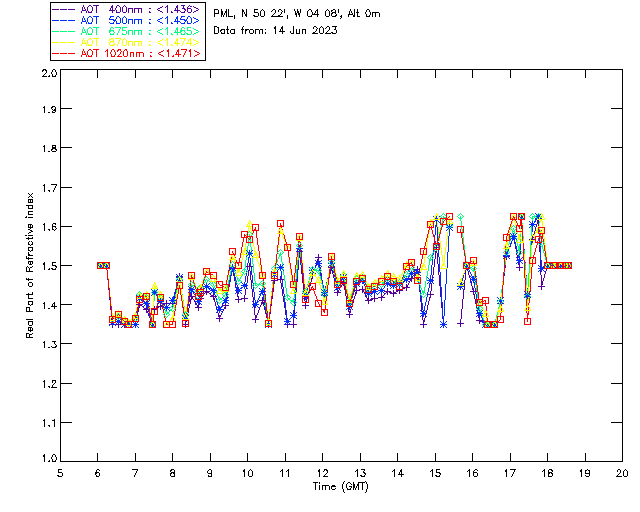Click the red dashed line swatch in legend
Viewport: 640px width, 512px height.
click(x=64, y=53)
